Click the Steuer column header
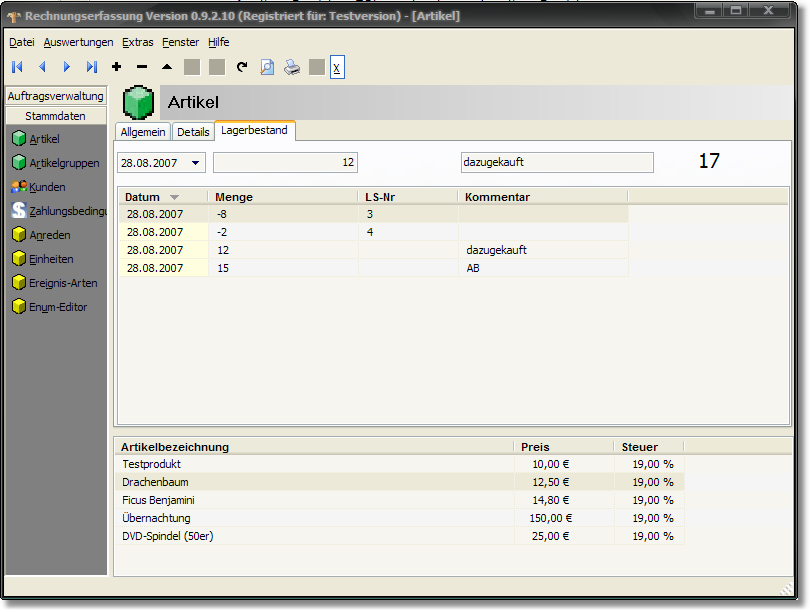The image size is (810, 612). tap(649, 447)
